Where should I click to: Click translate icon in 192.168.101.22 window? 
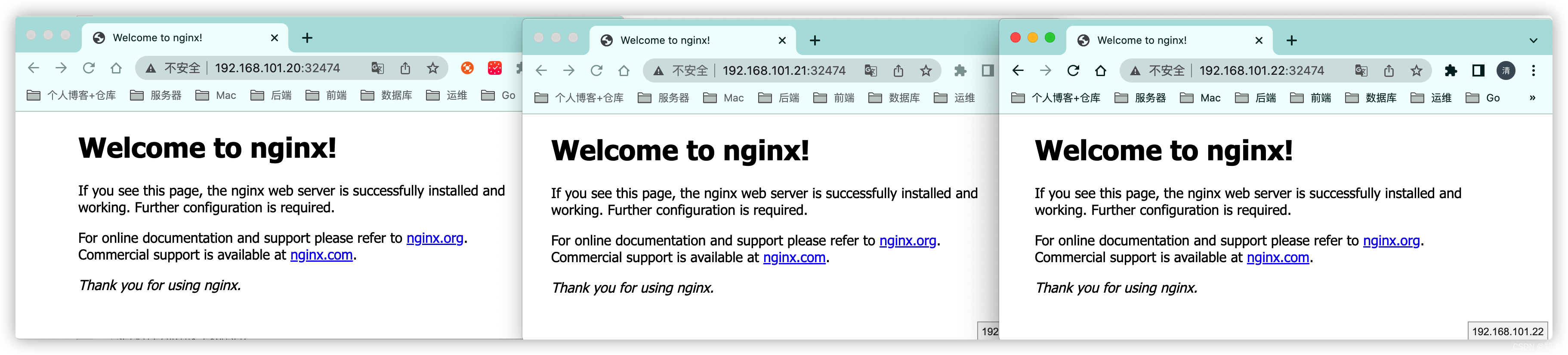click(1361, 70)
